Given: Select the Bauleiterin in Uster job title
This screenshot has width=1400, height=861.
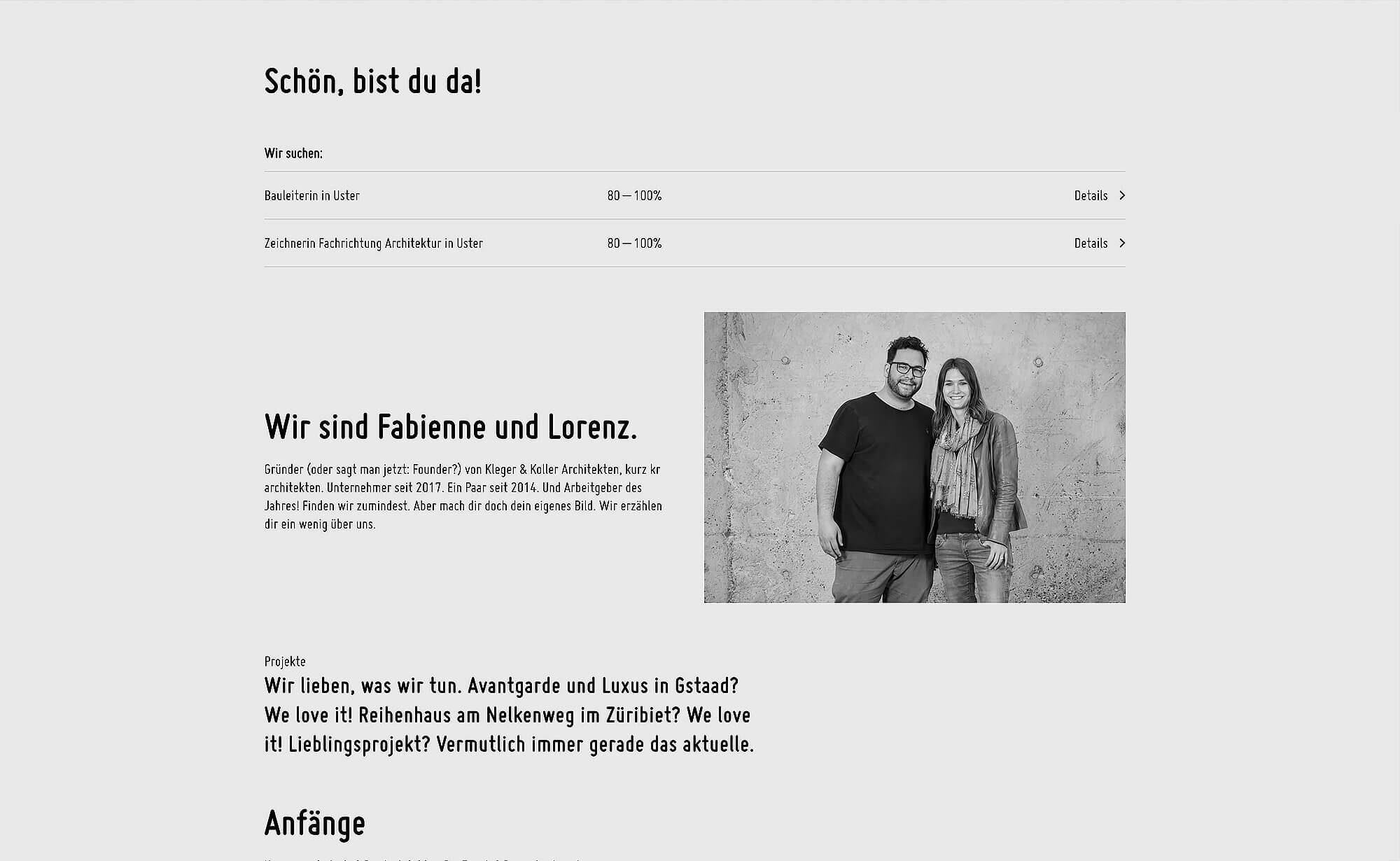Looking at the screenshot, I should click(312, 195).
